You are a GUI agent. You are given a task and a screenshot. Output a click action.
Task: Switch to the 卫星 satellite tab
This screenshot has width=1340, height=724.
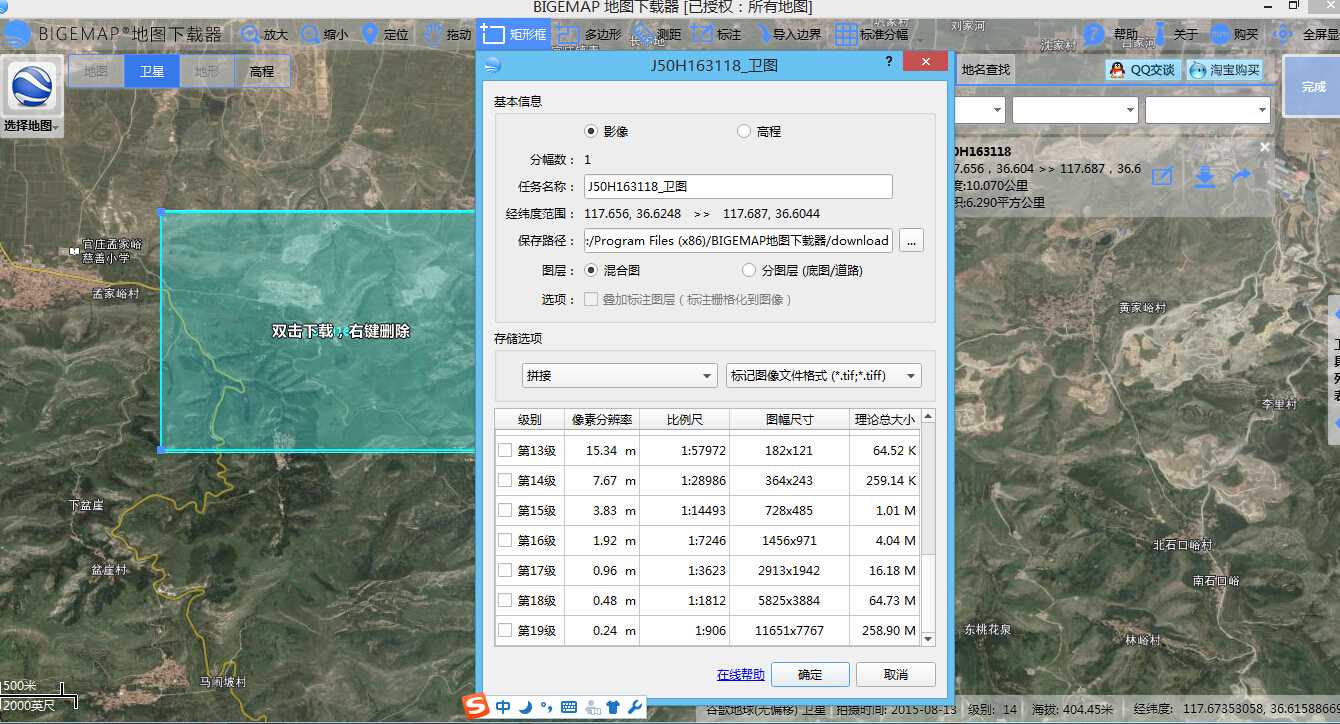pos(152,71)
